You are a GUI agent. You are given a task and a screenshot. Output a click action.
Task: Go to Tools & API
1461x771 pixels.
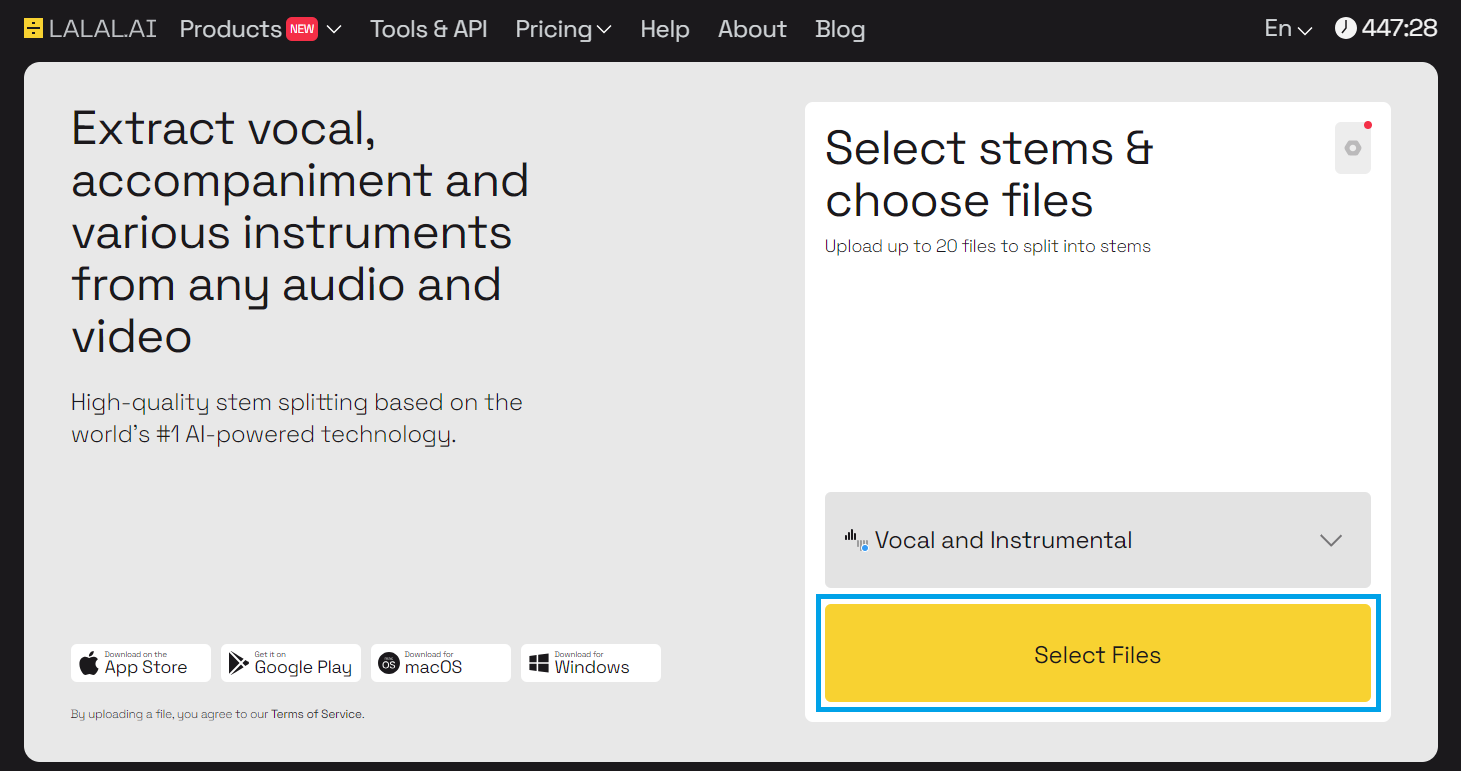pyautogui.click(x=429, y=29)
